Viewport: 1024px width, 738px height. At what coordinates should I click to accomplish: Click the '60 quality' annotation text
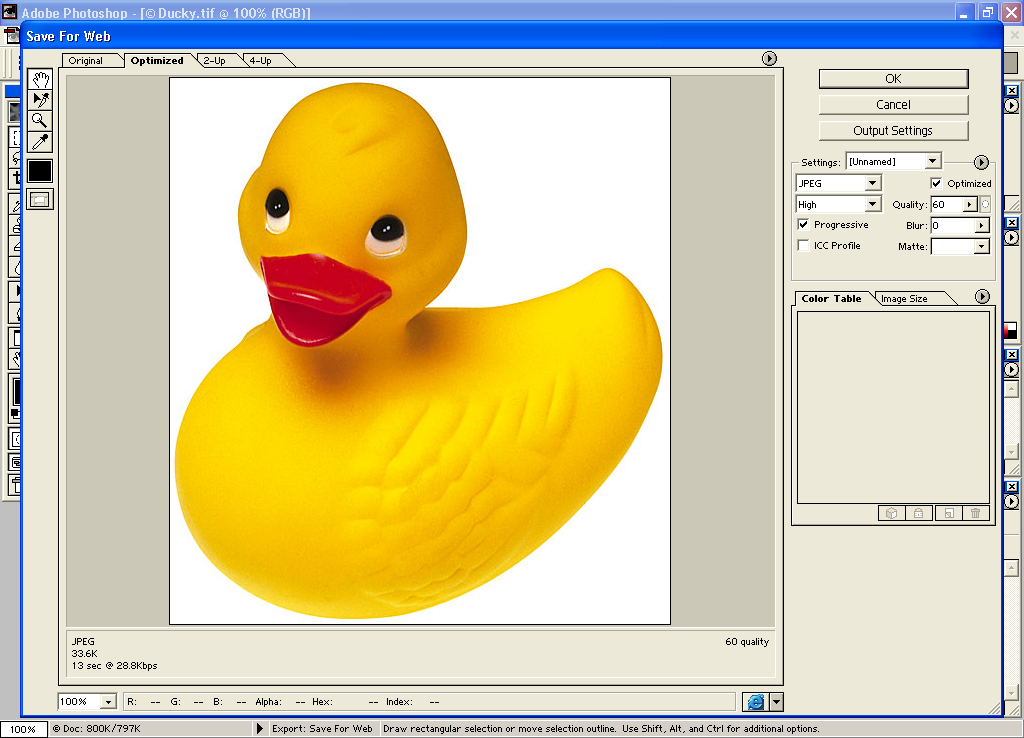747,641
